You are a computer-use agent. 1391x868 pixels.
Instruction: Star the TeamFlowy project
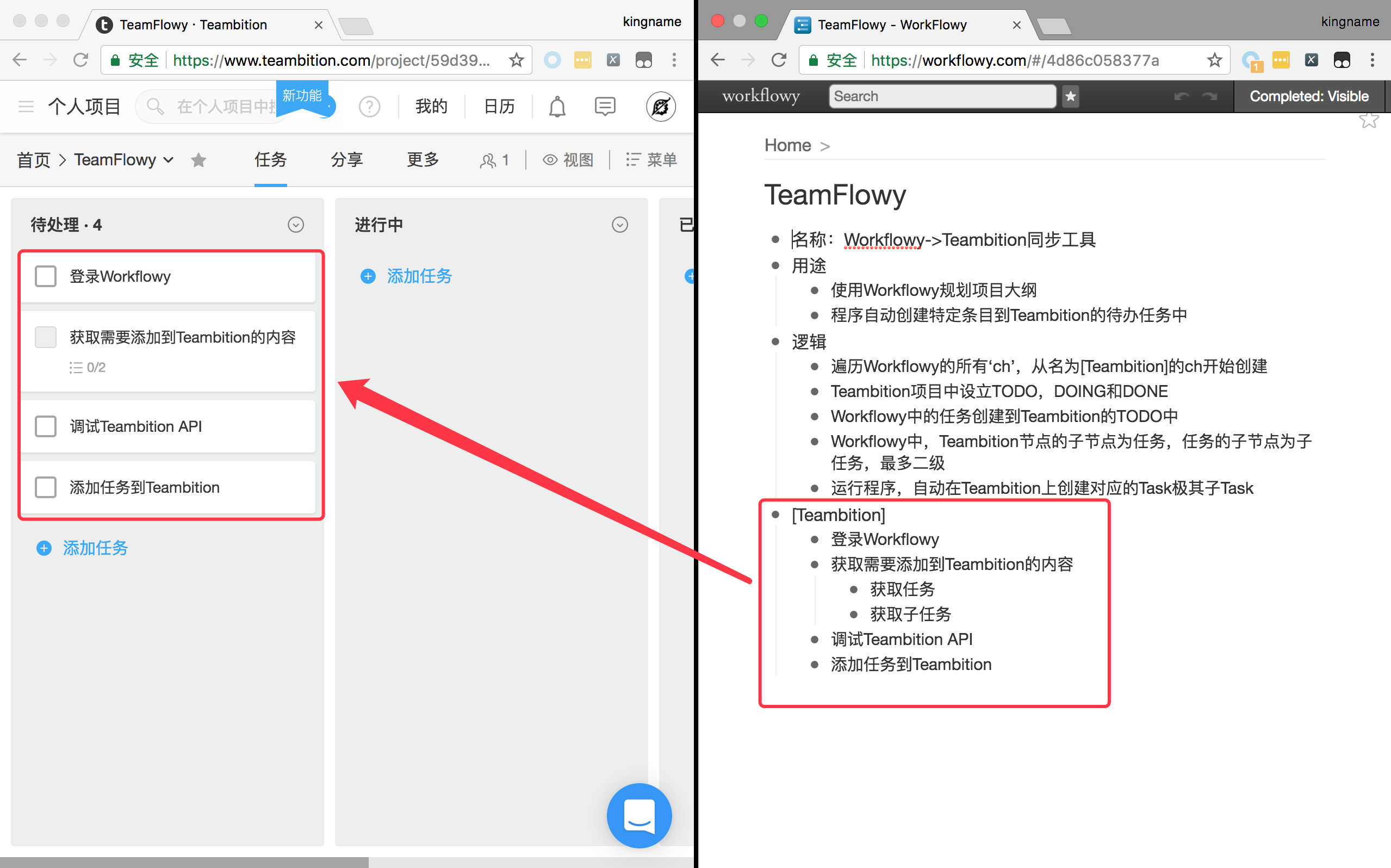(x=198, y=159)
